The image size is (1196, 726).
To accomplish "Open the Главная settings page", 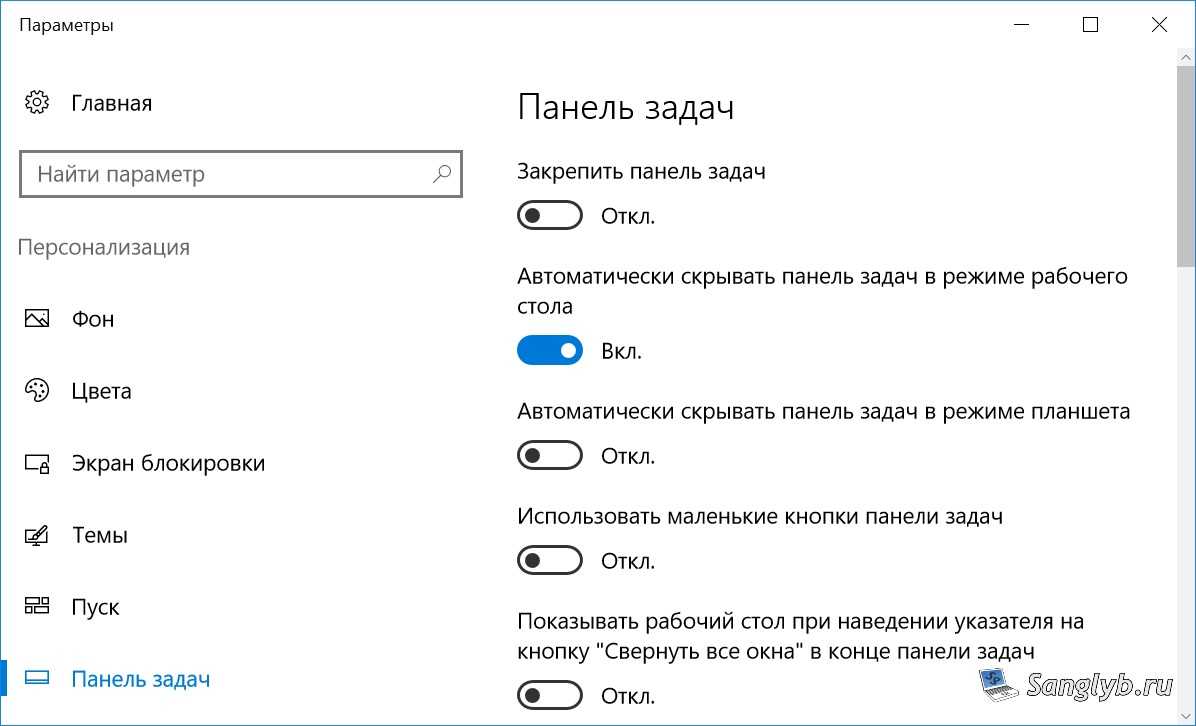I will coord(111,103).
